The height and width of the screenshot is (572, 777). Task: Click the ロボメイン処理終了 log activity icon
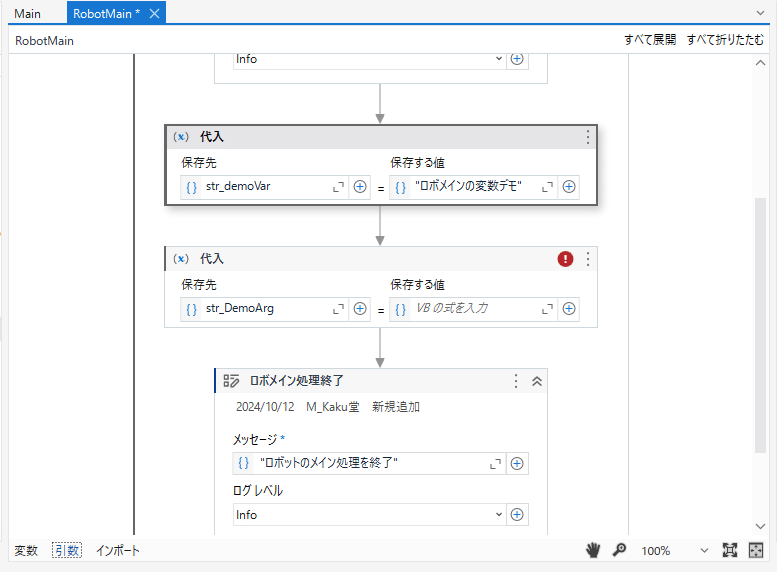tap(231, 381)
